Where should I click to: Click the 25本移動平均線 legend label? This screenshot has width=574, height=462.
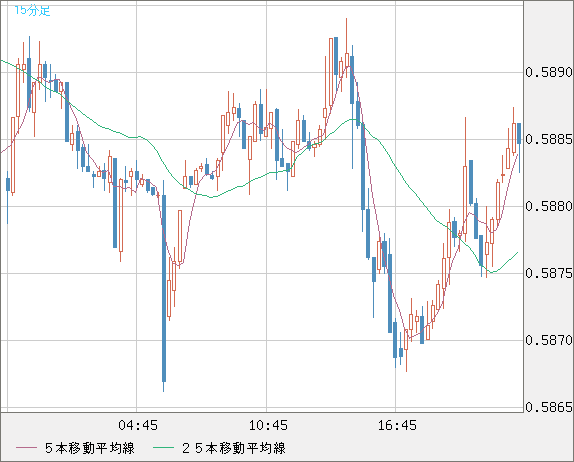click(x=234, y=448)
